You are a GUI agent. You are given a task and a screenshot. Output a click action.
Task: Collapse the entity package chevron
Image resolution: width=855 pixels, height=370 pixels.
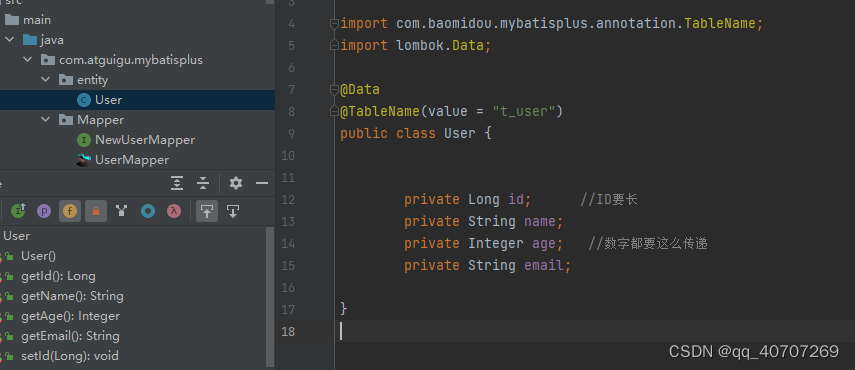click(x=46, y=80)
